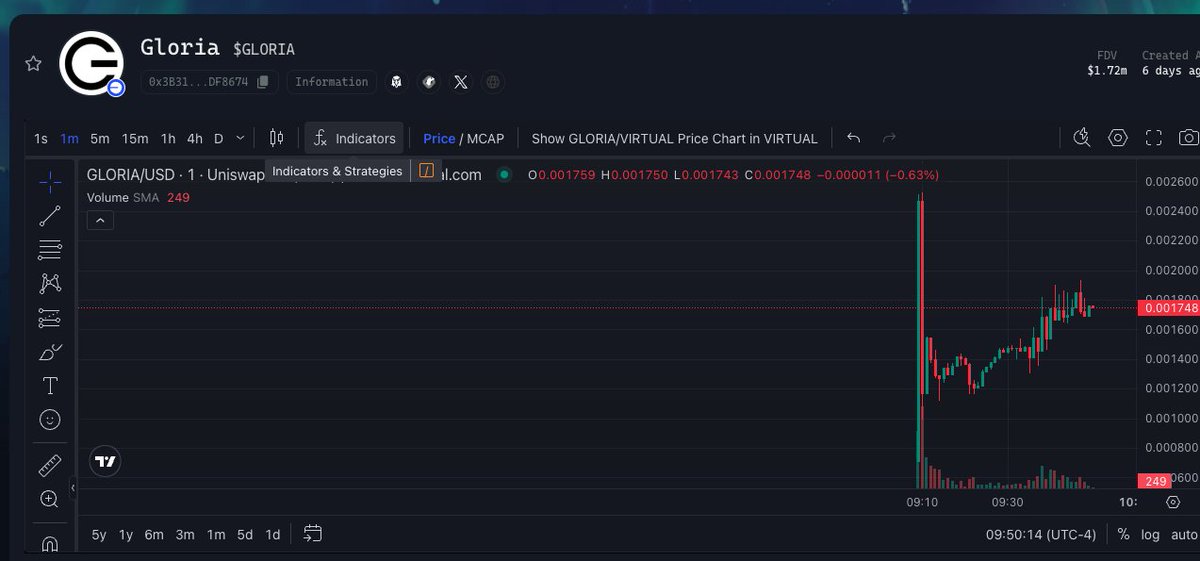
Task: Favorite Gloria with the star icon
Action: pos(33,64)
